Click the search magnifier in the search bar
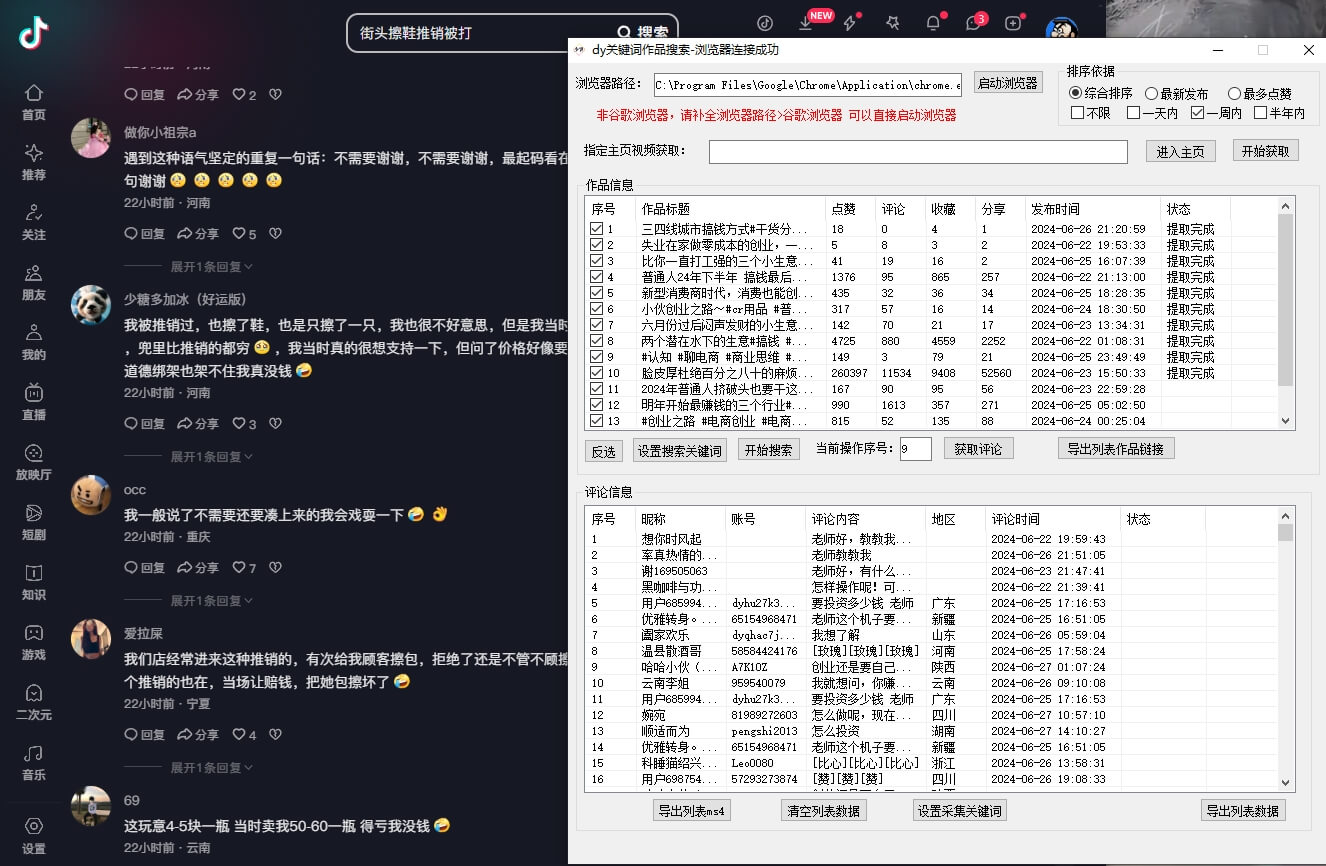The height and width of the screenshot is (866, 1326). [x=623, y=31]
